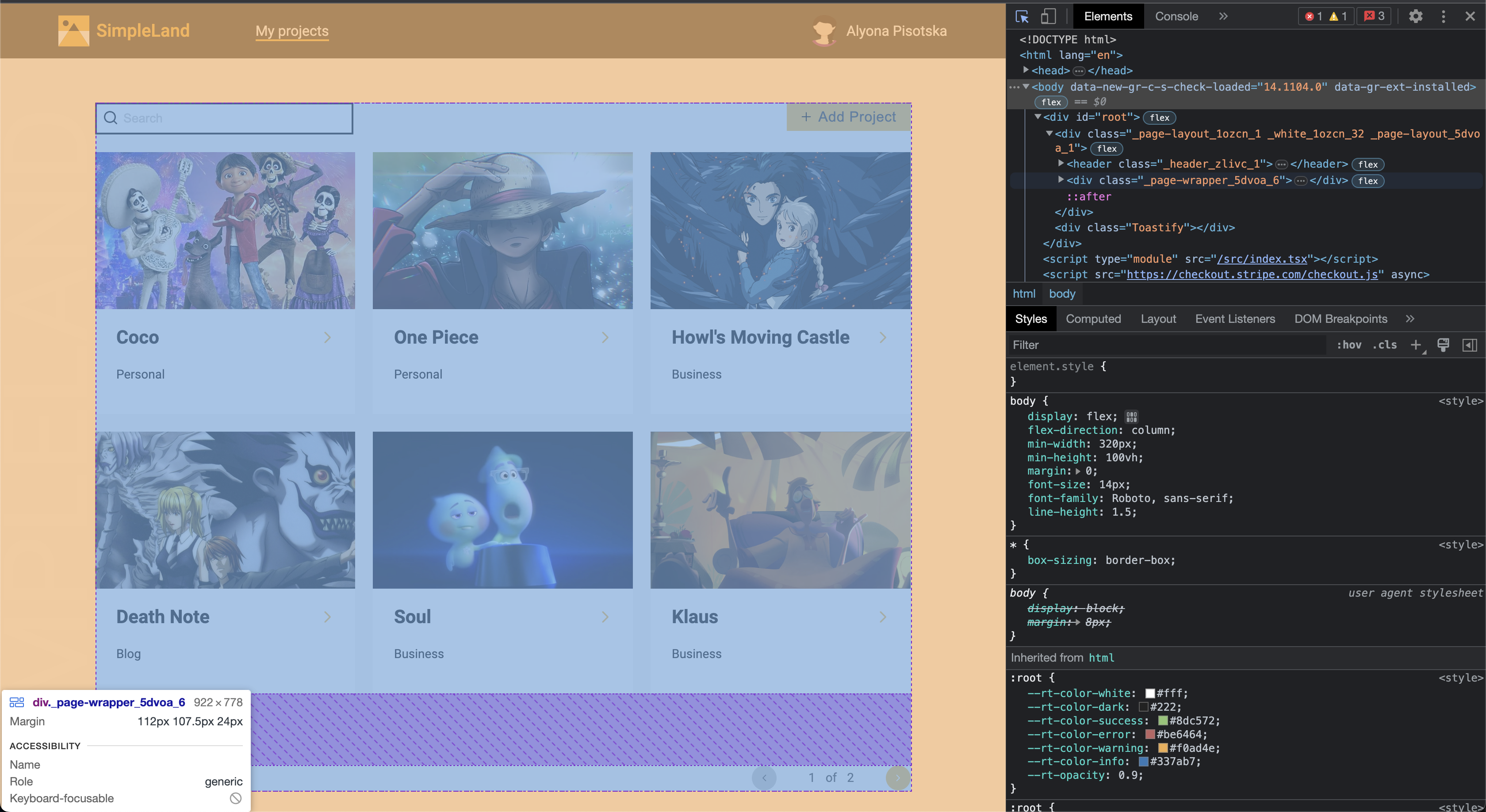1486x812 pixels.
Task: Toggle the device toolbar icon
Action: [x=1048, y=16]
